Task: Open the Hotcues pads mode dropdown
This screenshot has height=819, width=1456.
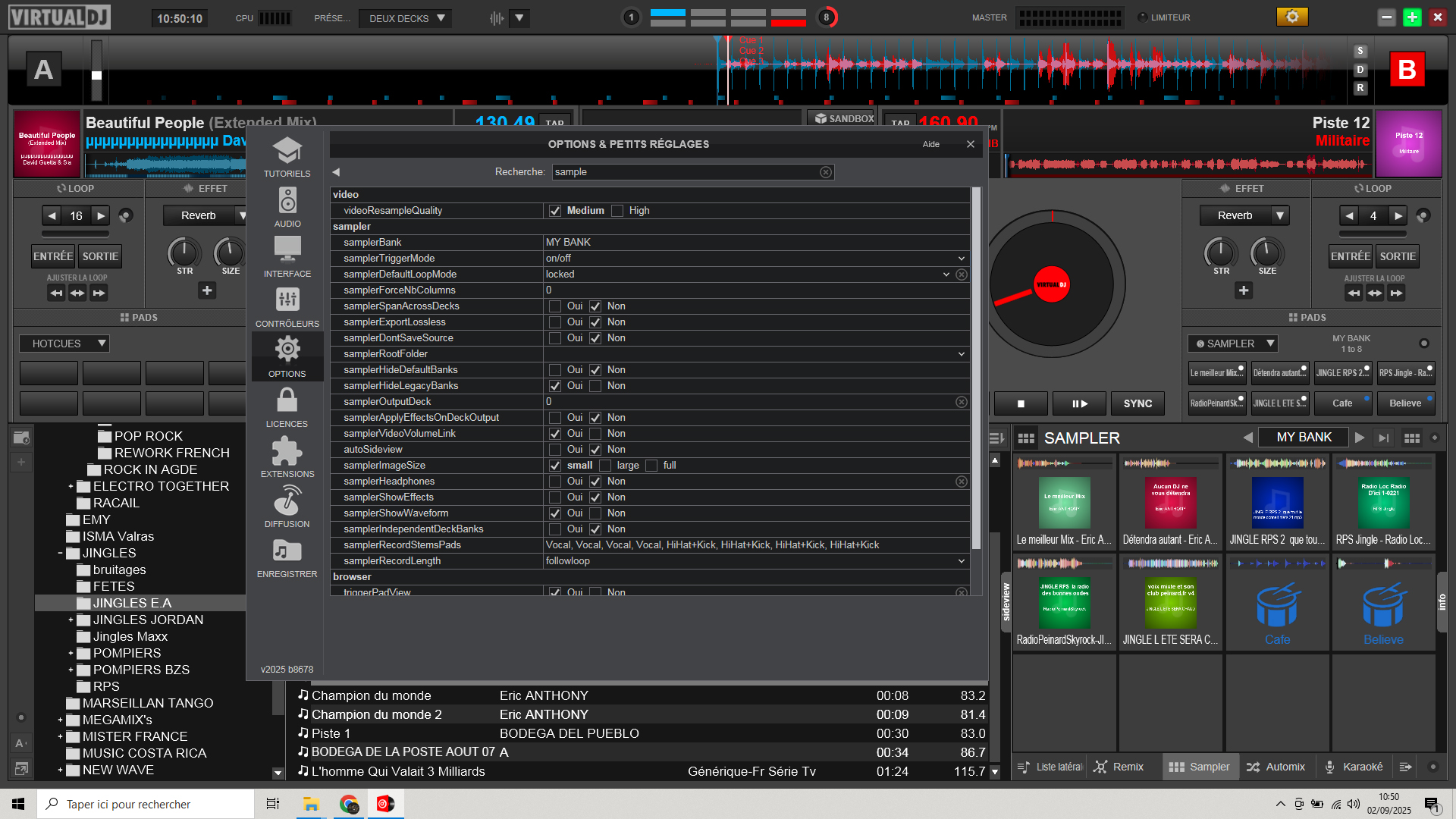Action: 64,344
